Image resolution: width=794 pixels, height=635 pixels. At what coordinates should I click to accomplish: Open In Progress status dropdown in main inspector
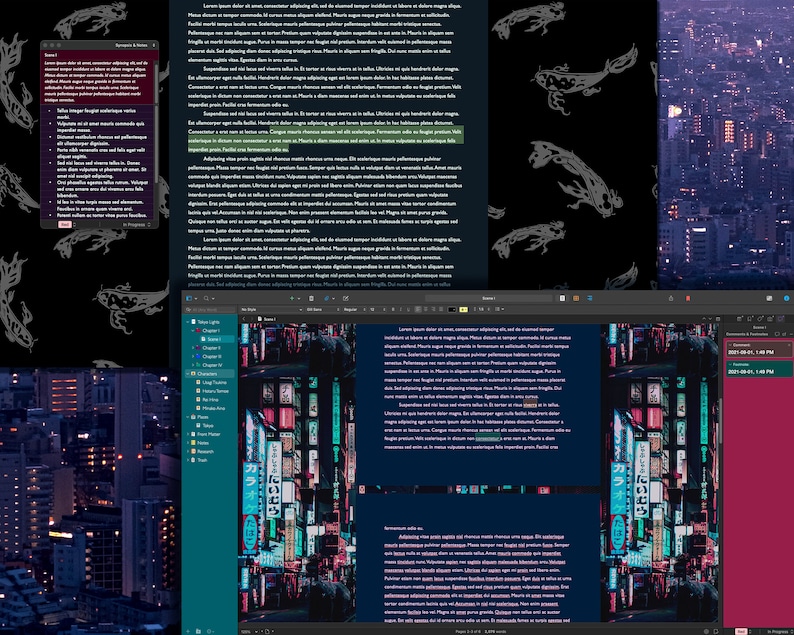coord(779,631)
